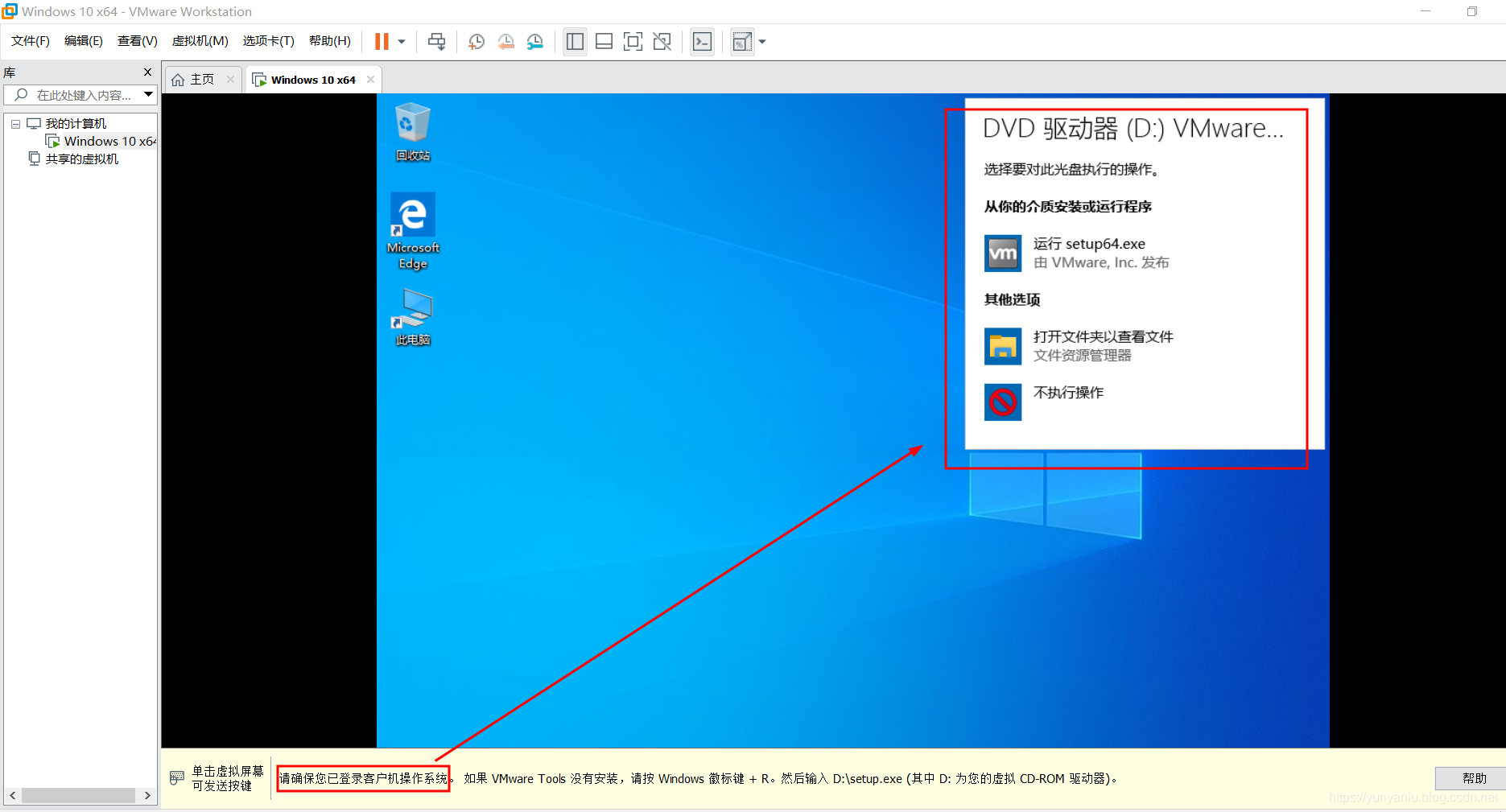Open the 虚拟机(M) menu

pos(199,41)
